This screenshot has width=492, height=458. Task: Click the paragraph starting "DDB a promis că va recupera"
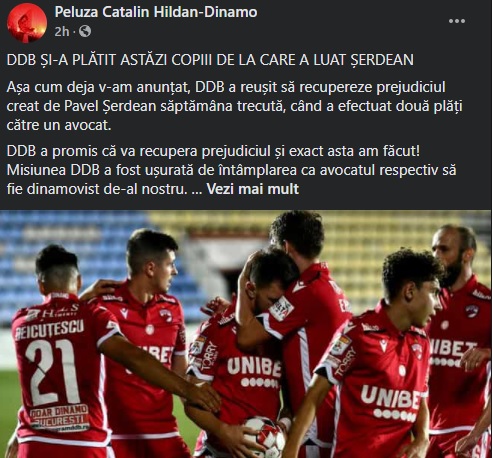coord(231,170)
